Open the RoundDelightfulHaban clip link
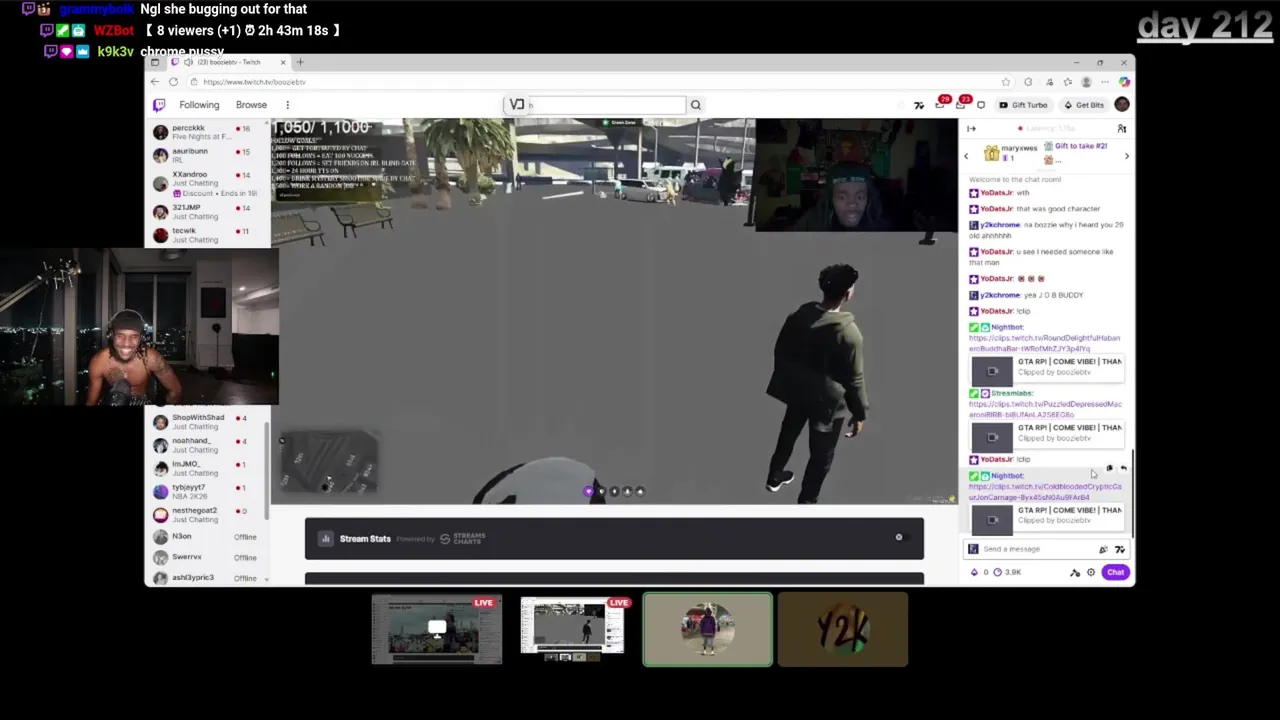Image resolution: width=1280 pixels, height=720 pixels. (1044, 343)
